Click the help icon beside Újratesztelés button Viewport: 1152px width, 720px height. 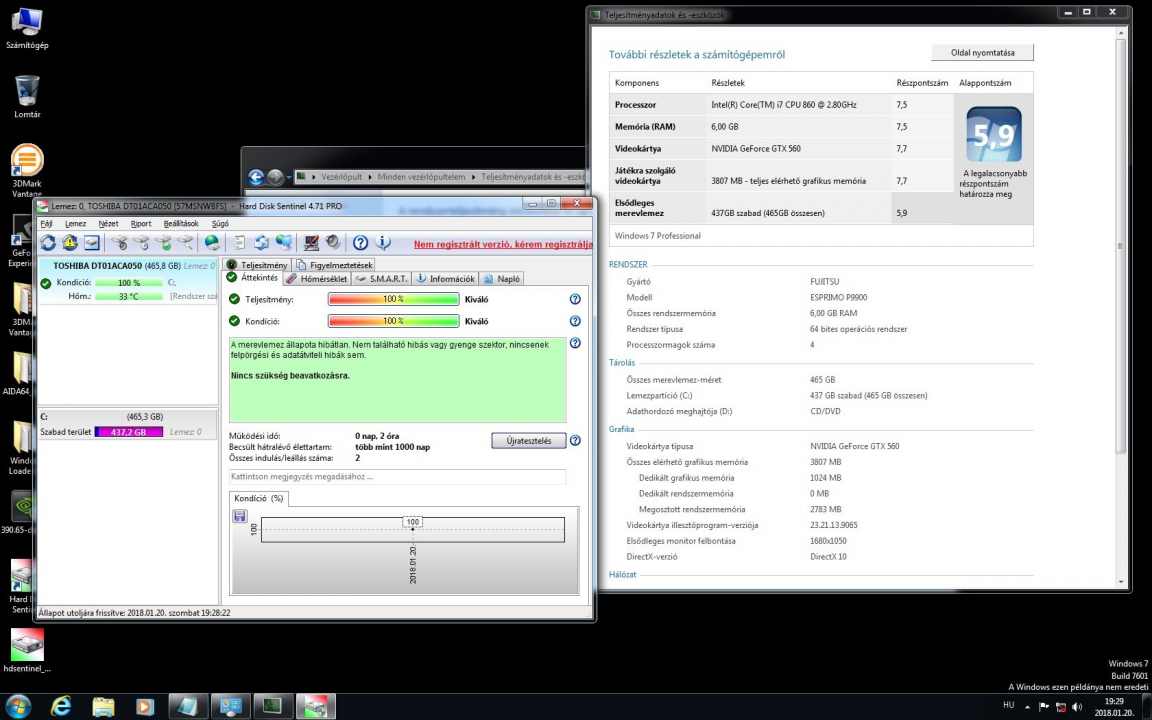tap(575, 441)
